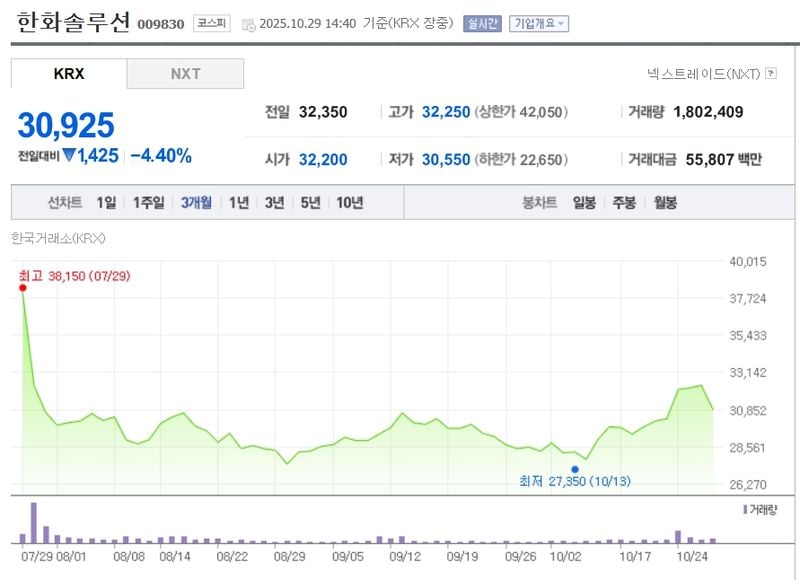Click the red highest-price marker dot
The height and width of the screenshot is (580, 800).
coord(22,288)
